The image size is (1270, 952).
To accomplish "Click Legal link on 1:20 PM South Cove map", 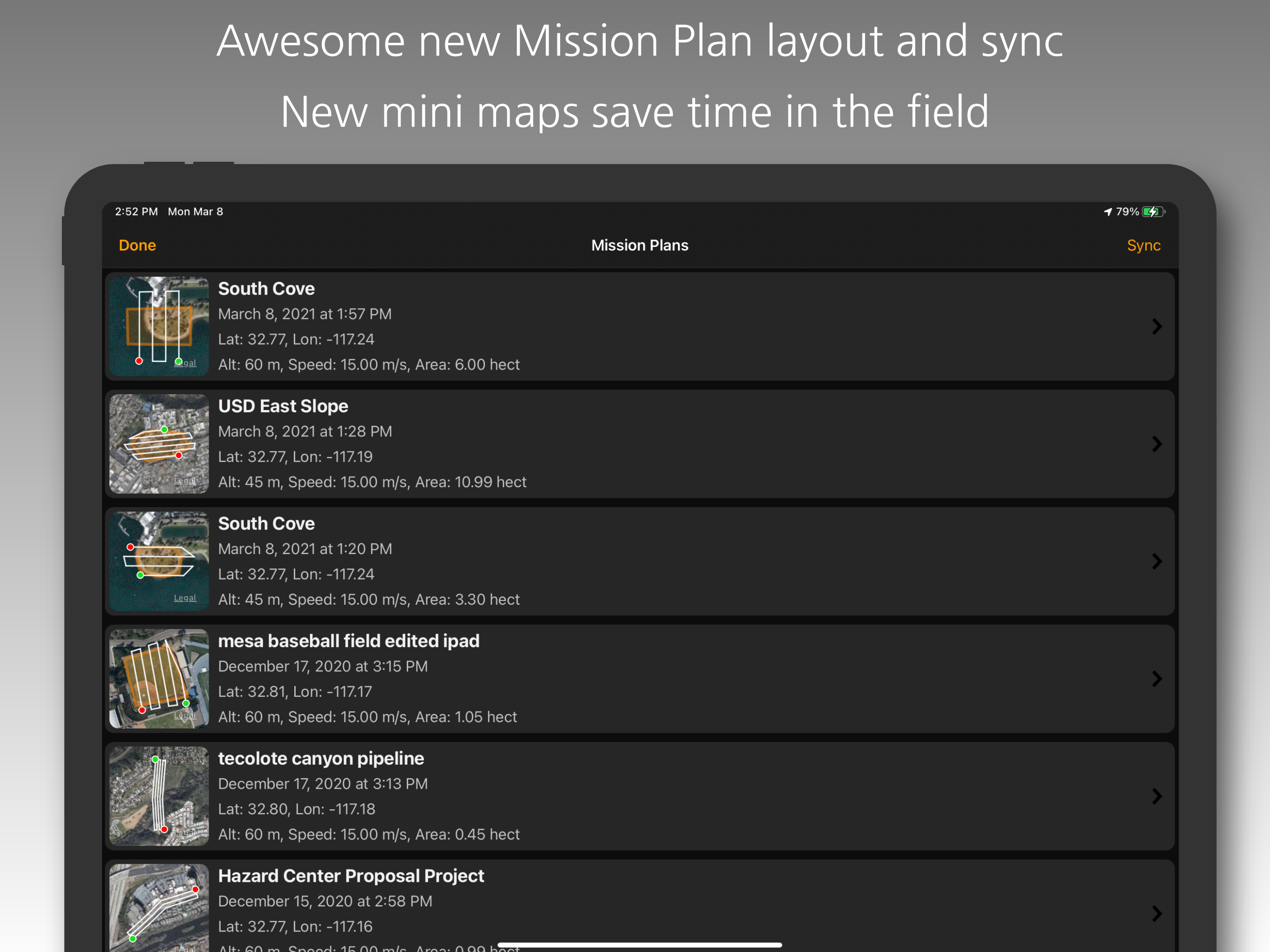I will (x=185, y=598).
